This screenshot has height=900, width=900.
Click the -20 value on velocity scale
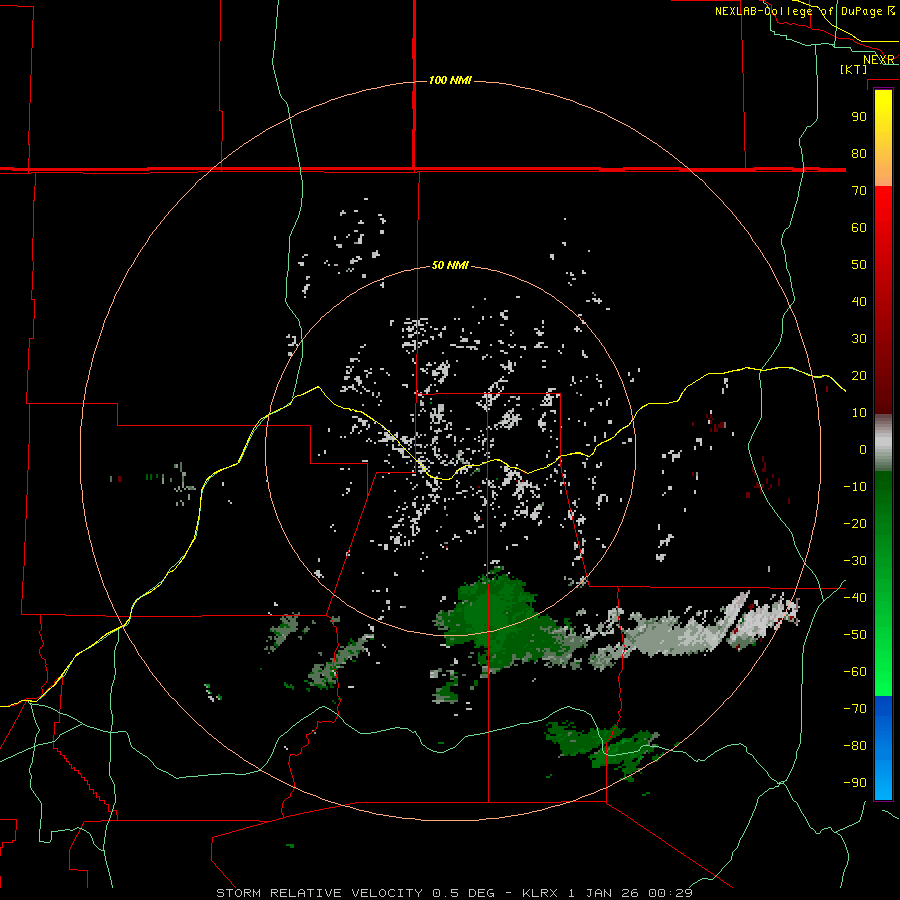pyautogui.click(x=855, y=523)
